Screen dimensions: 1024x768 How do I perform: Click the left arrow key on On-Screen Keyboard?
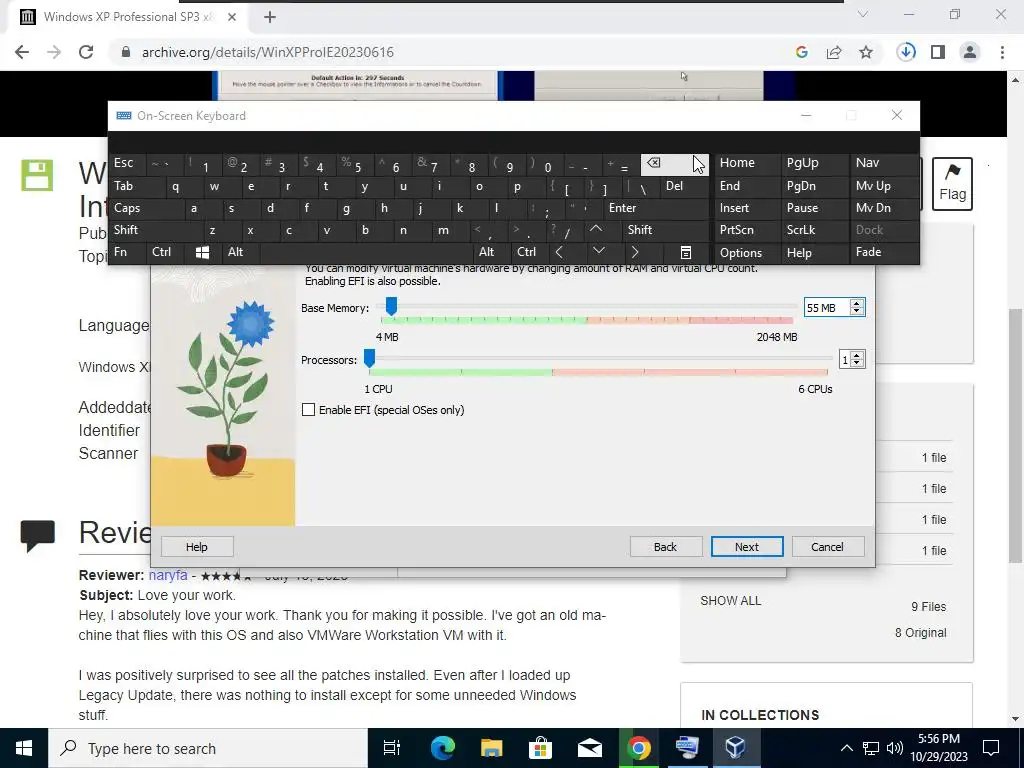click(559, 253)
